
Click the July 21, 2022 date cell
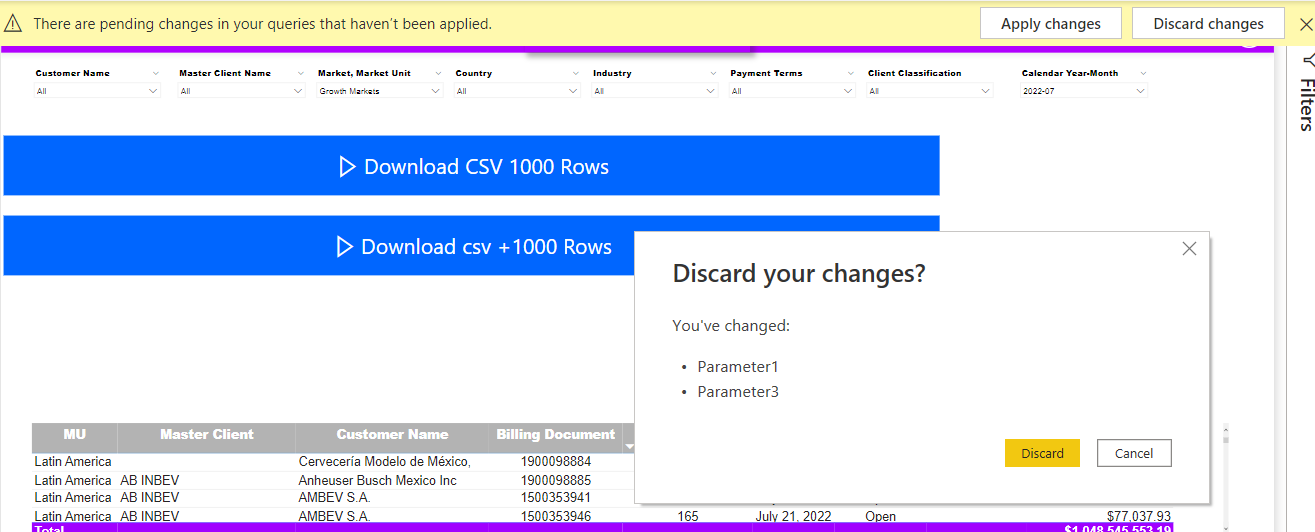pyautogui.click(x=795, y=516)
